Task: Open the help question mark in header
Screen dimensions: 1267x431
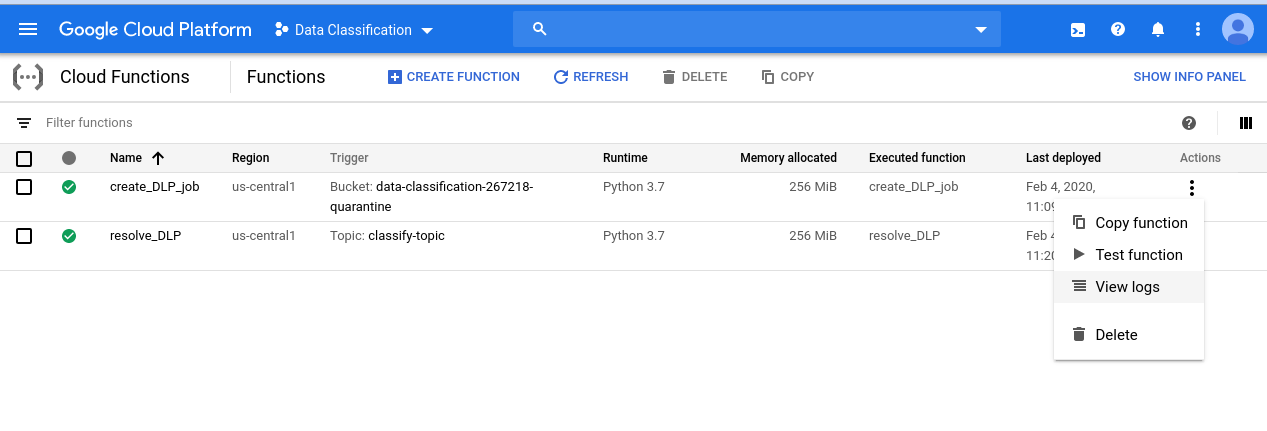Action: tap(1118, 29)
